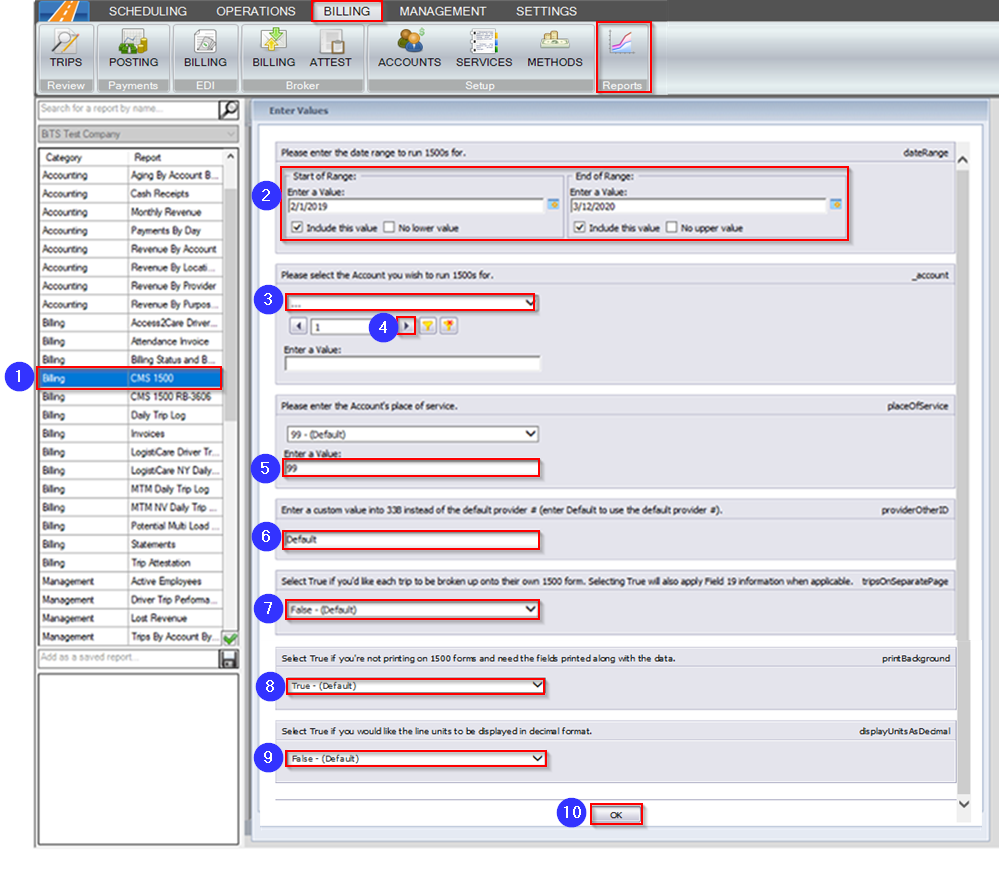Click the save report floppy disk icon
The width and height of the screenshot is (999, 881).
click(228, 659)
